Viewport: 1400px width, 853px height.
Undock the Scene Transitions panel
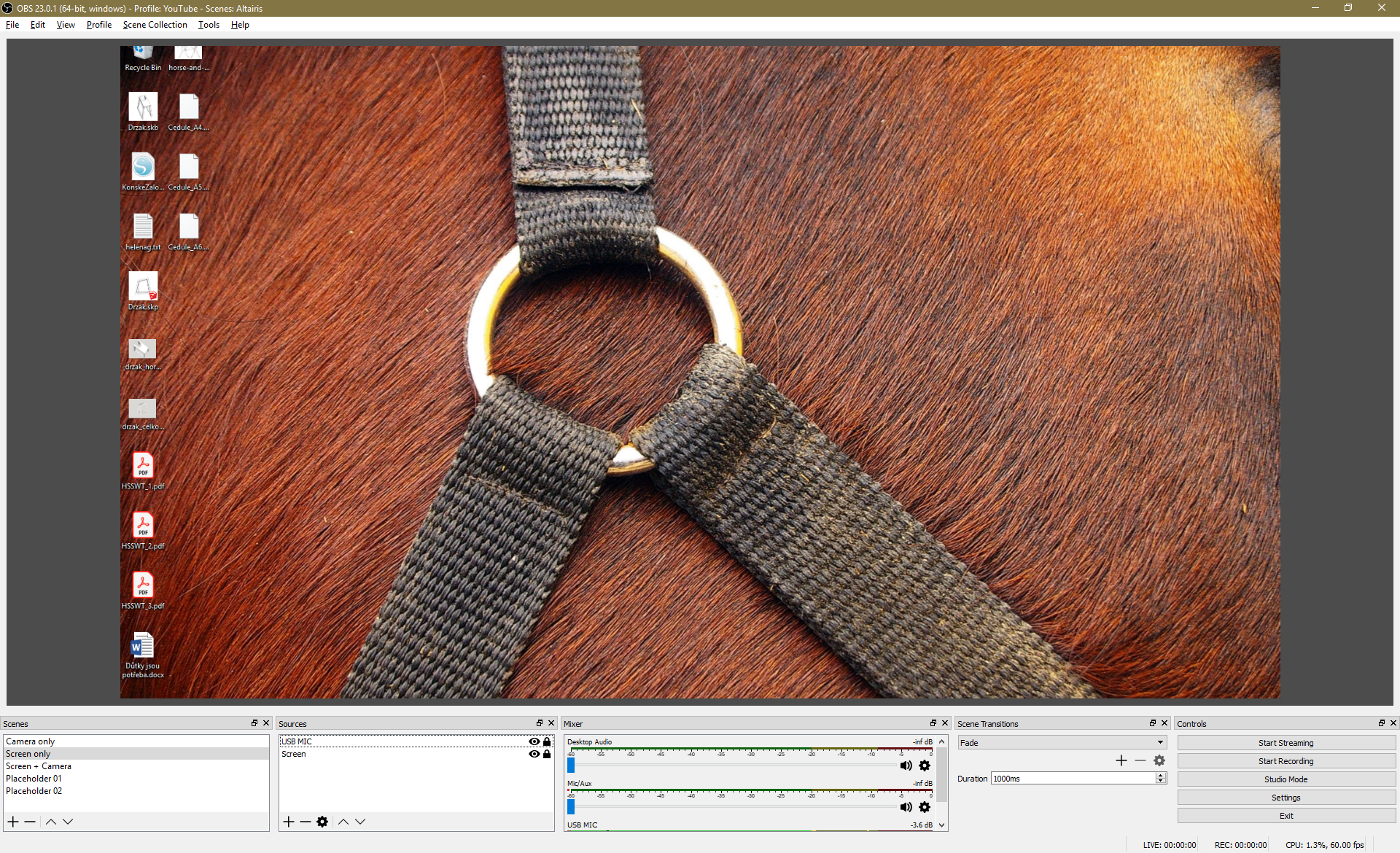(x=1153, y=723)
